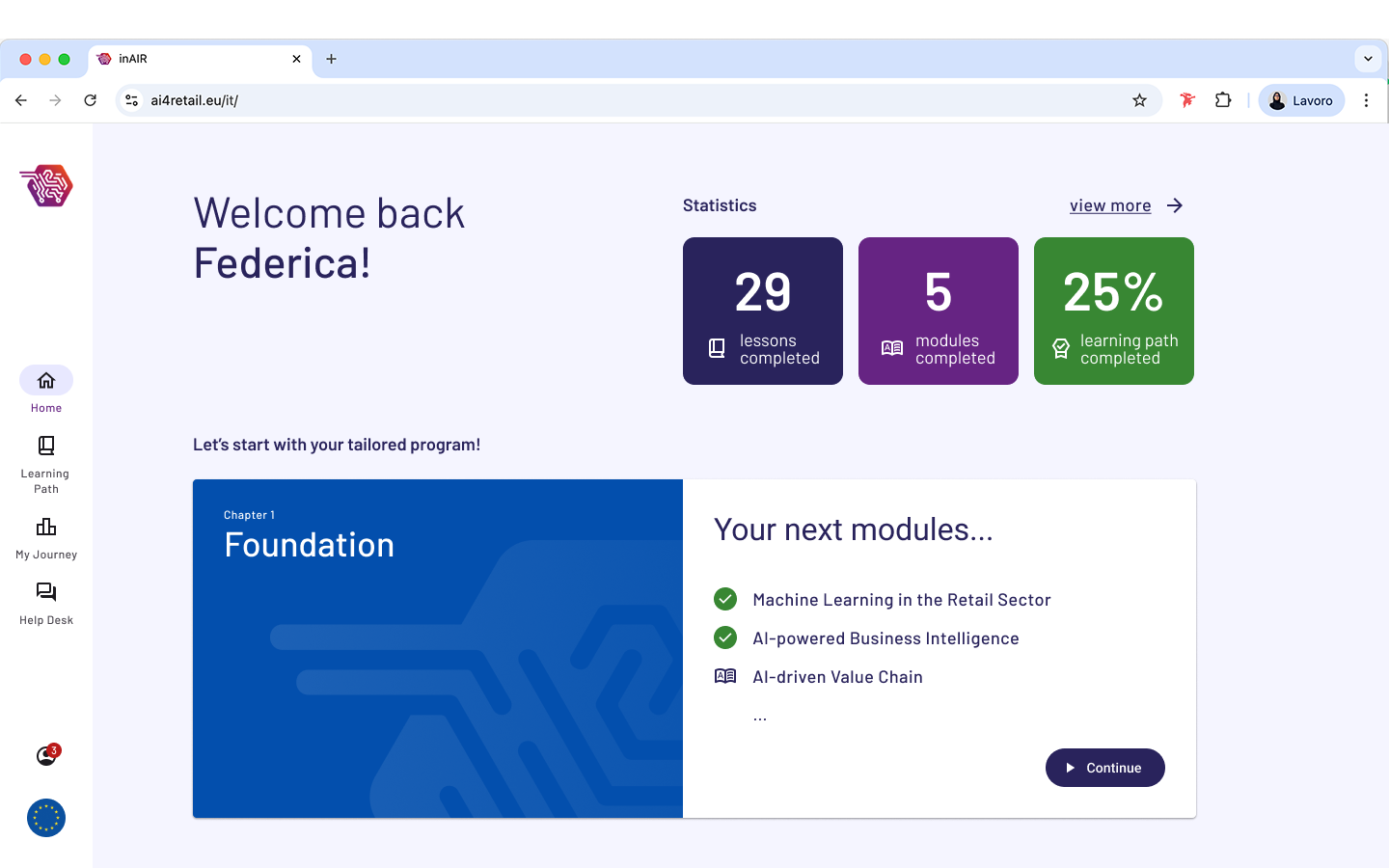The width and height of the screenshot is (1389, 868).
Task: Go back to the previous page
Action: [x=21, y=100]
